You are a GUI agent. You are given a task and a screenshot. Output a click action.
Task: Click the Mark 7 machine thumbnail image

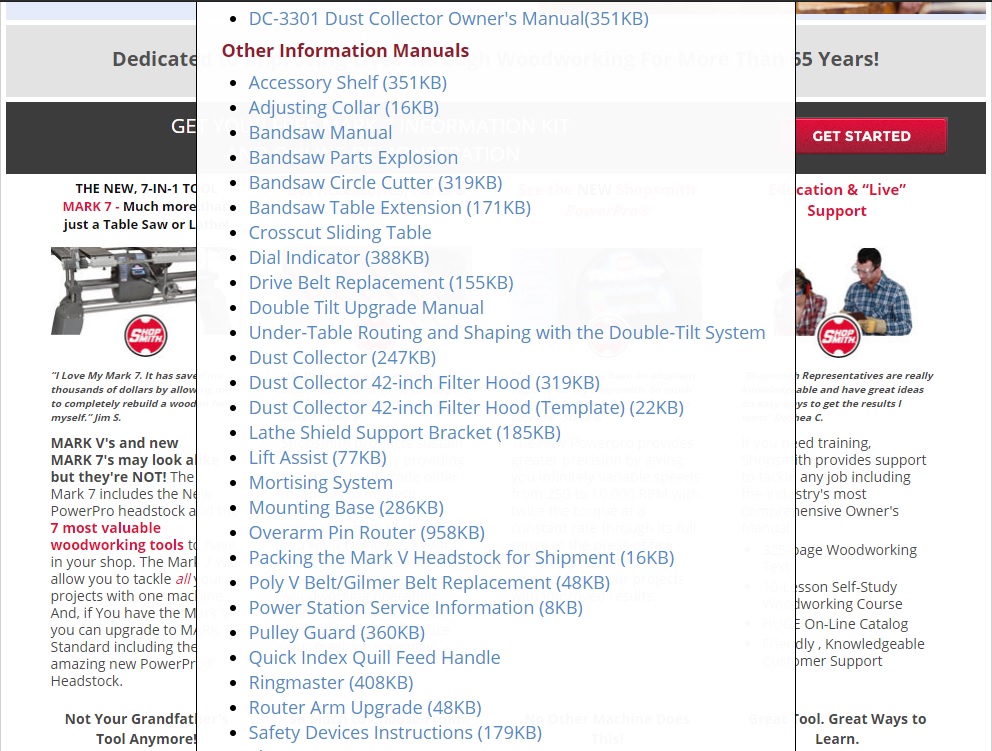[x=123, y=291]
